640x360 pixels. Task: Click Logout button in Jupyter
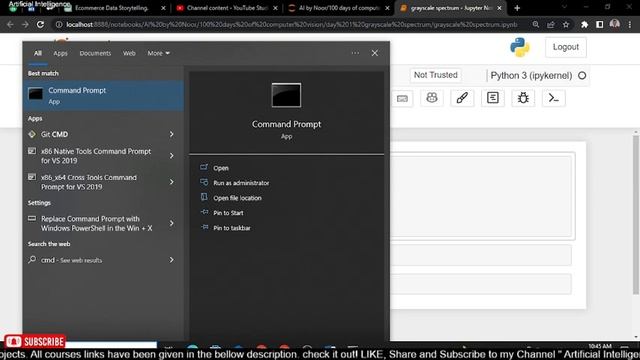(x=566, y=47)
